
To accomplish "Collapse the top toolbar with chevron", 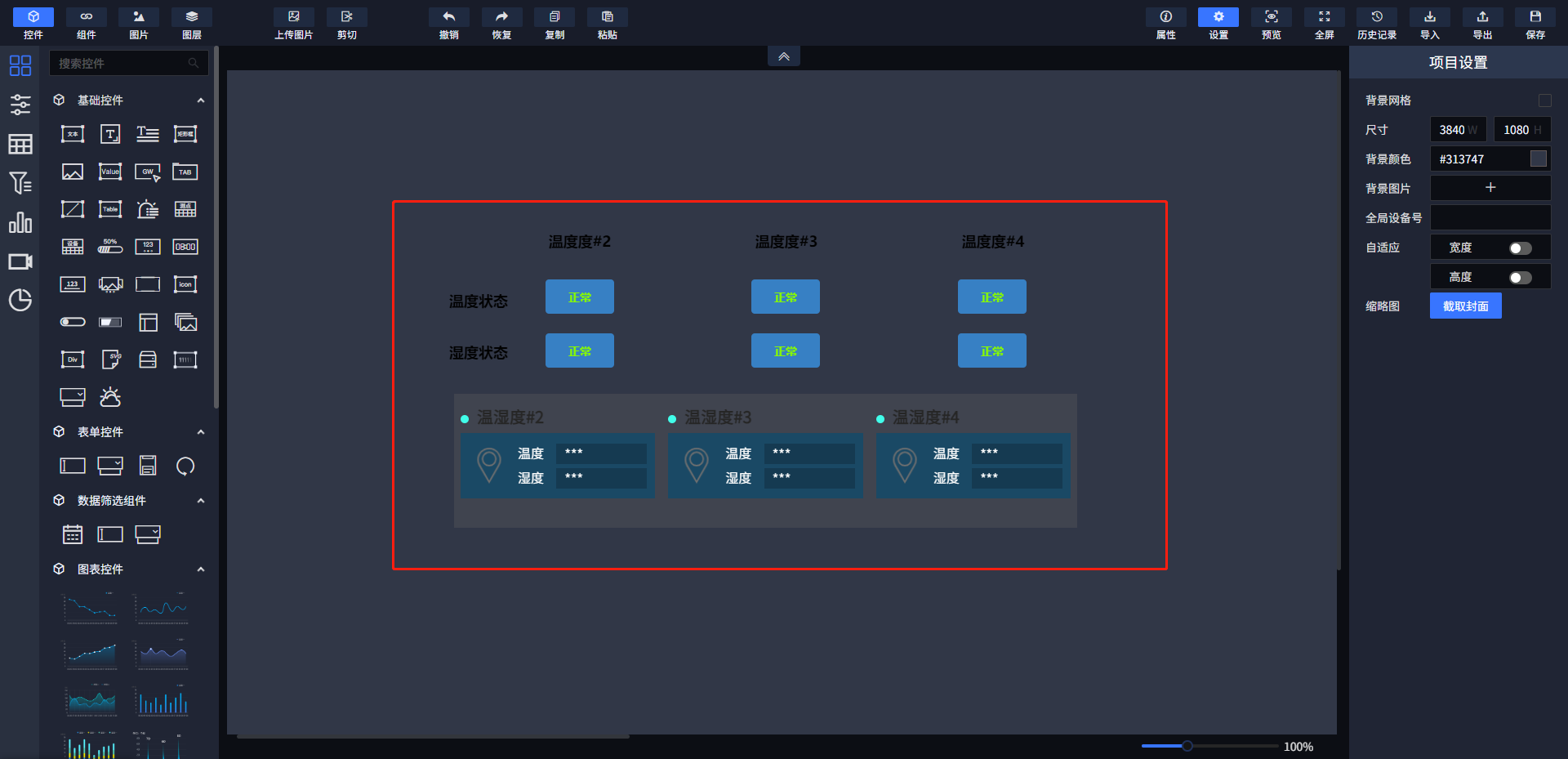I will [783, 56].
